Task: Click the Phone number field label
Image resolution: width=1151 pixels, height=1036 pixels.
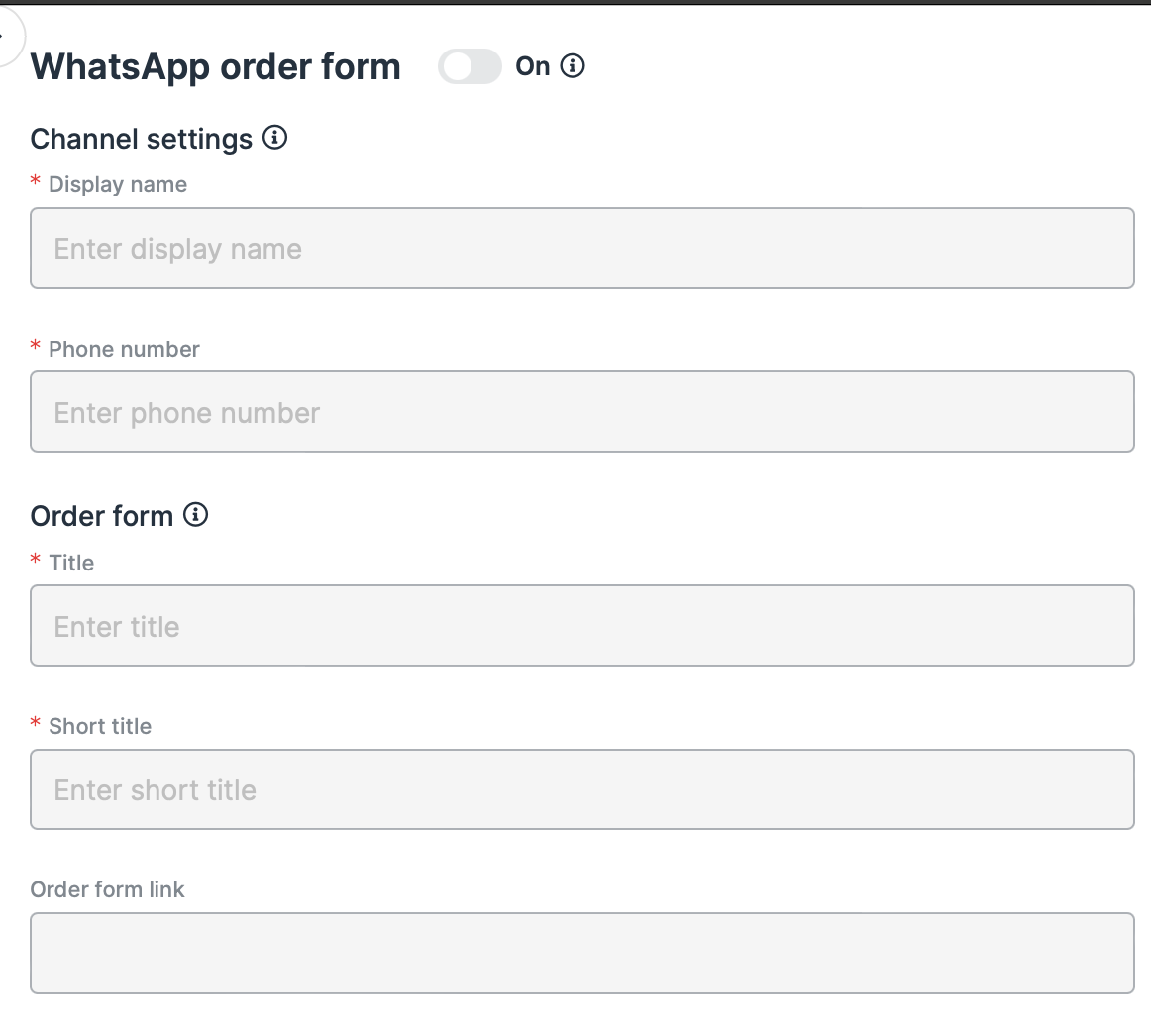Action: point(124,349)
